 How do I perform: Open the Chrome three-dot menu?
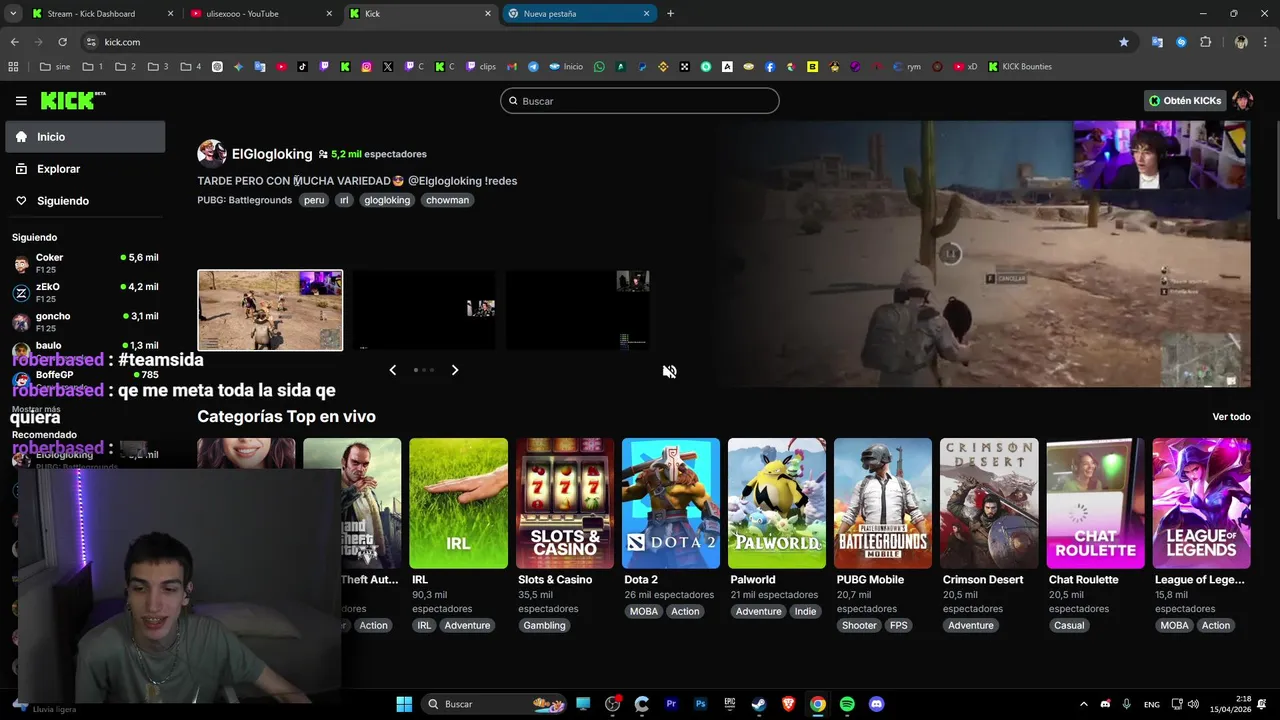pos(1266,42)
